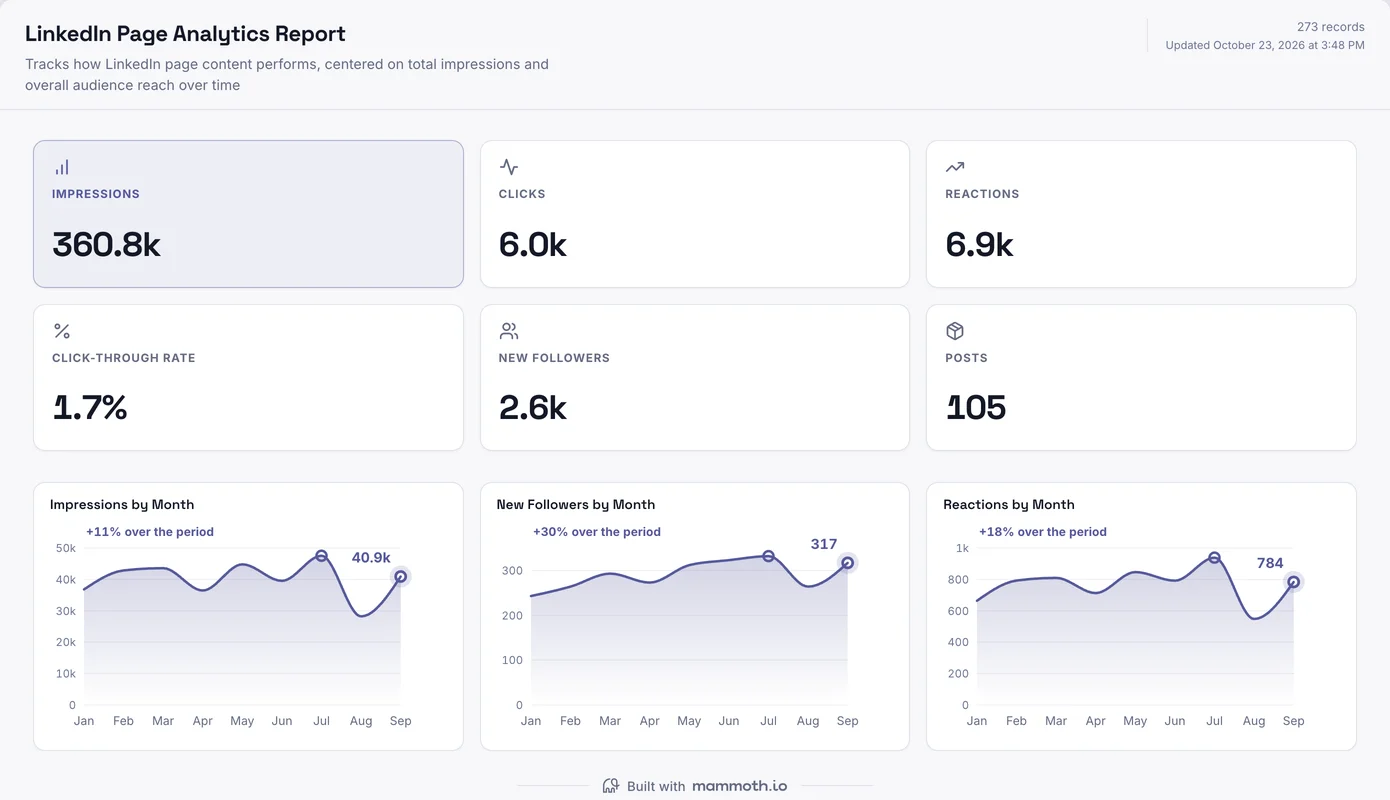Screen dimensions: 1390x800
Task: Click the trending arrow icon on Reactions card
Action: tap(955, 167)
